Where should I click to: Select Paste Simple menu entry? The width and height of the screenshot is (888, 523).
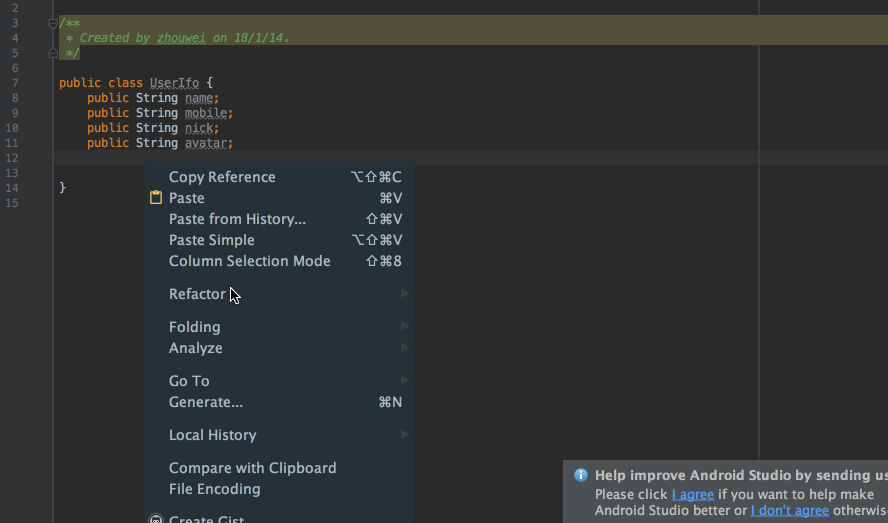280,240
